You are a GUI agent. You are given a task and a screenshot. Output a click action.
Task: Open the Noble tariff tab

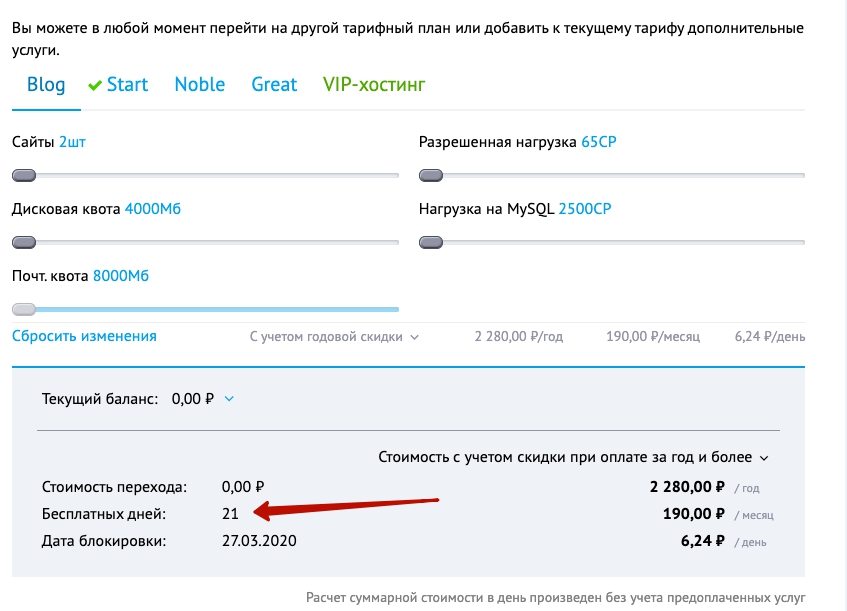[199, 85]
